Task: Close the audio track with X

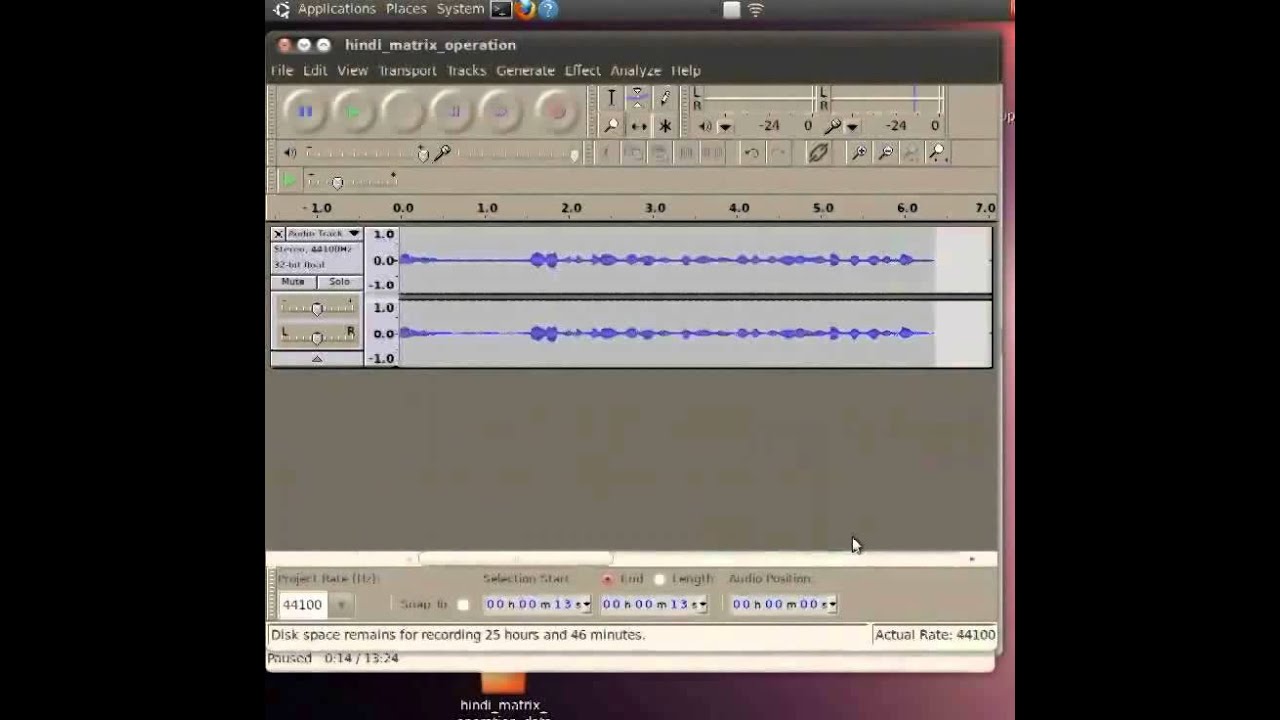Action: 278,233
